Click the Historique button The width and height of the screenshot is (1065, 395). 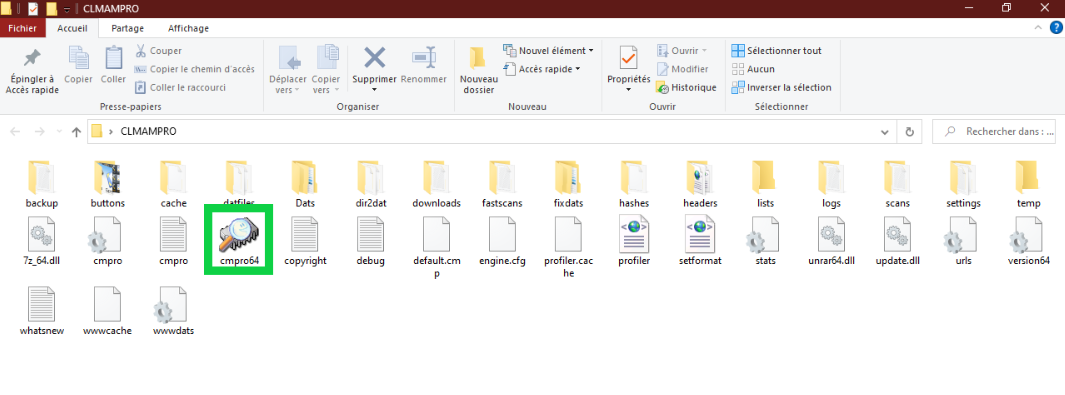pos(686,88)
